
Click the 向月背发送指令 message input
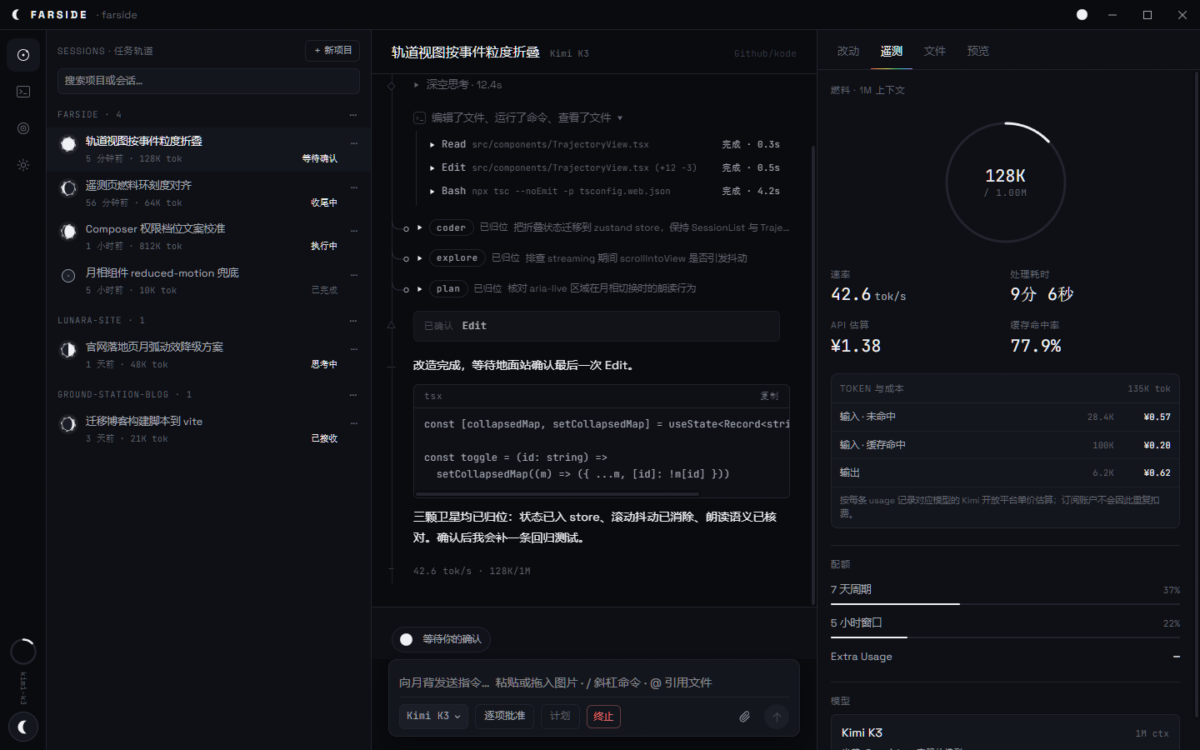(594, 683)
